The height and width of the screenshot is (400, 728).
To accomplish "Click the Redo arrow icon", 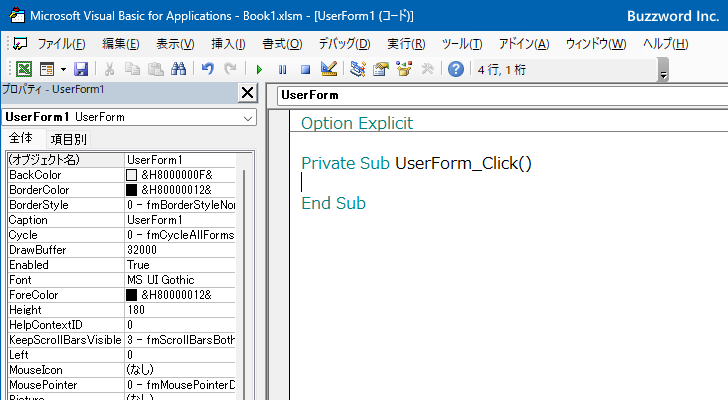I will pyautogui.click(x=230, y=69).
